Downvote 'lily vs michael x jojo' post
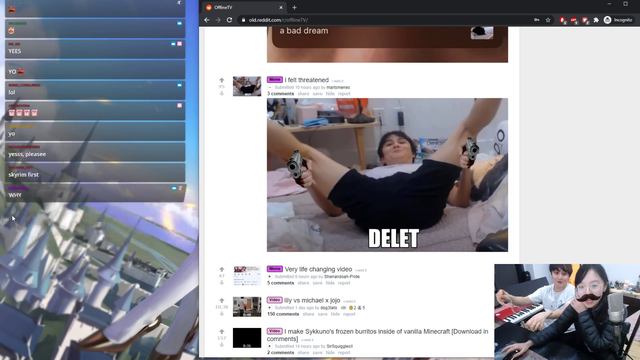The image size is (640, 360). point(222,313)
